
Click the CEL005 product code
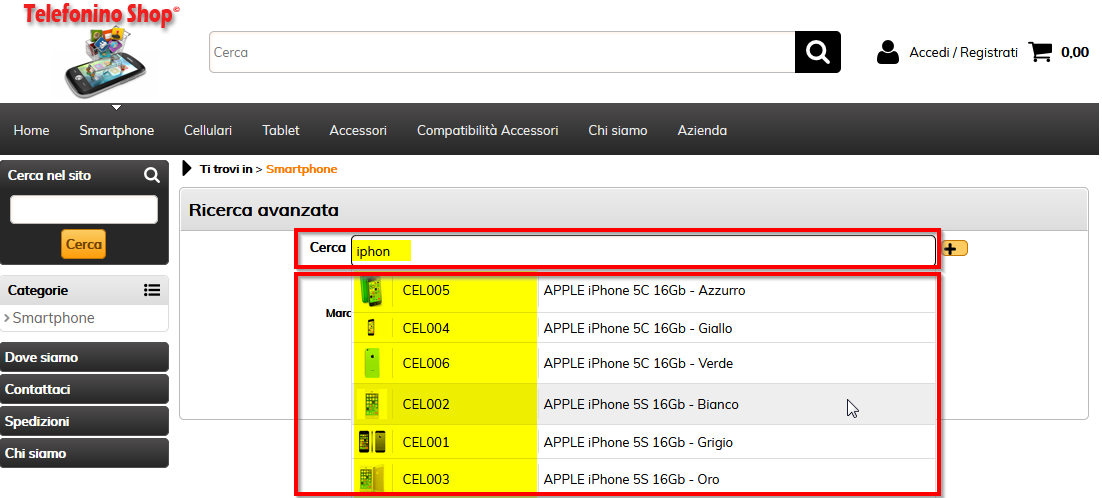click(426, 290)
